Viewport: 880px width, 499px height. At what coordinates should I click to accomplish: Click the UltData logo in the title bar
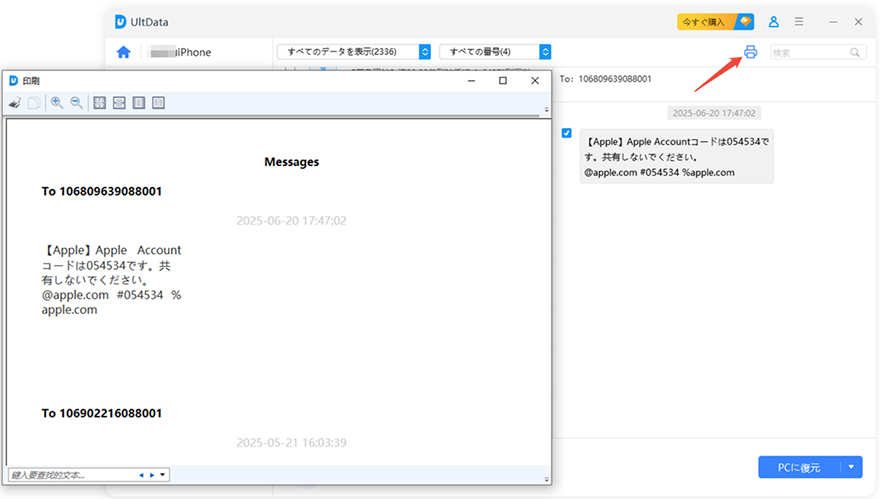point(120,22)
